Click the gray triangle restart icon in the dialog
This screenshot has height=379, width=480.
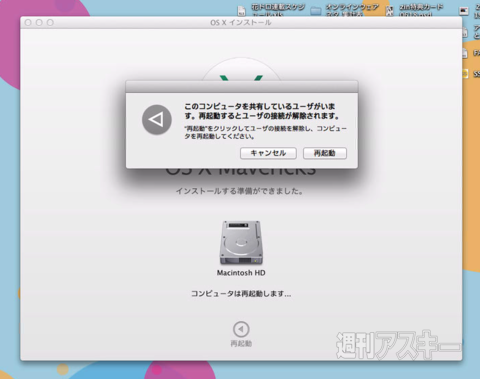(157, 120)
